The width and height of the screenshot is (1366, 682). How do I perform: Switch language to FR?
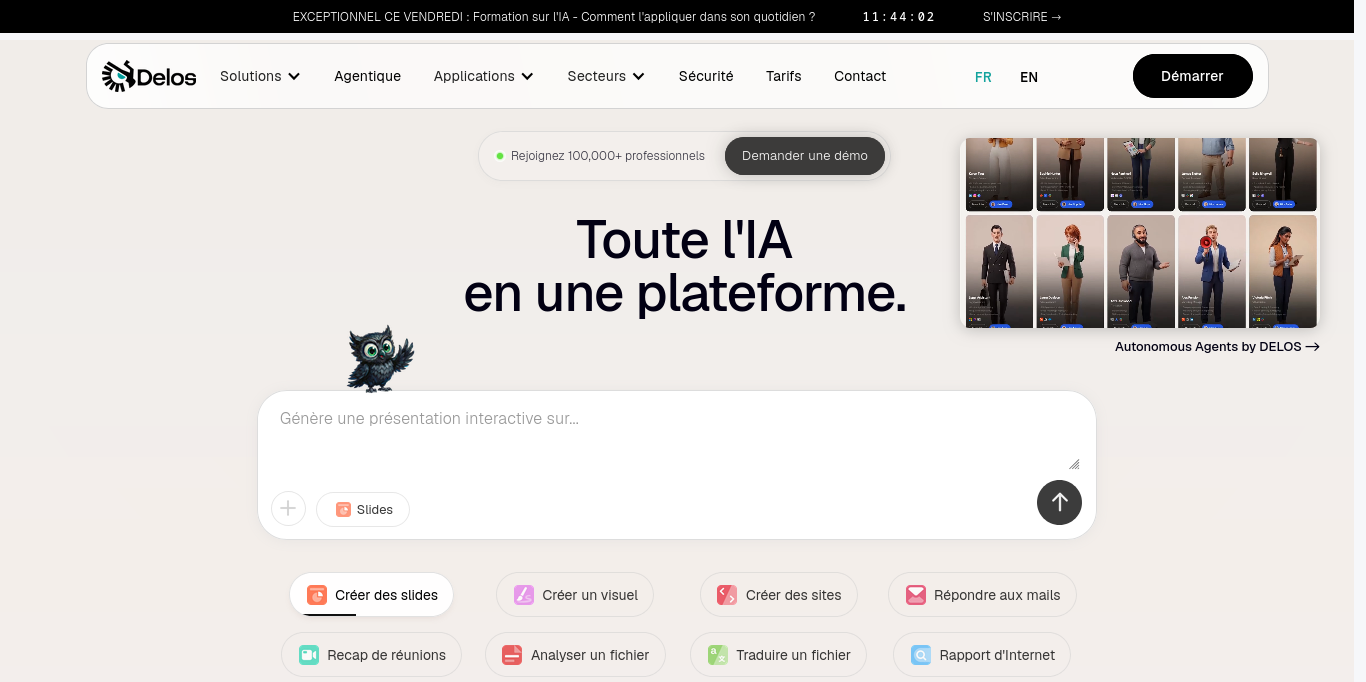(x=983, y=77)
